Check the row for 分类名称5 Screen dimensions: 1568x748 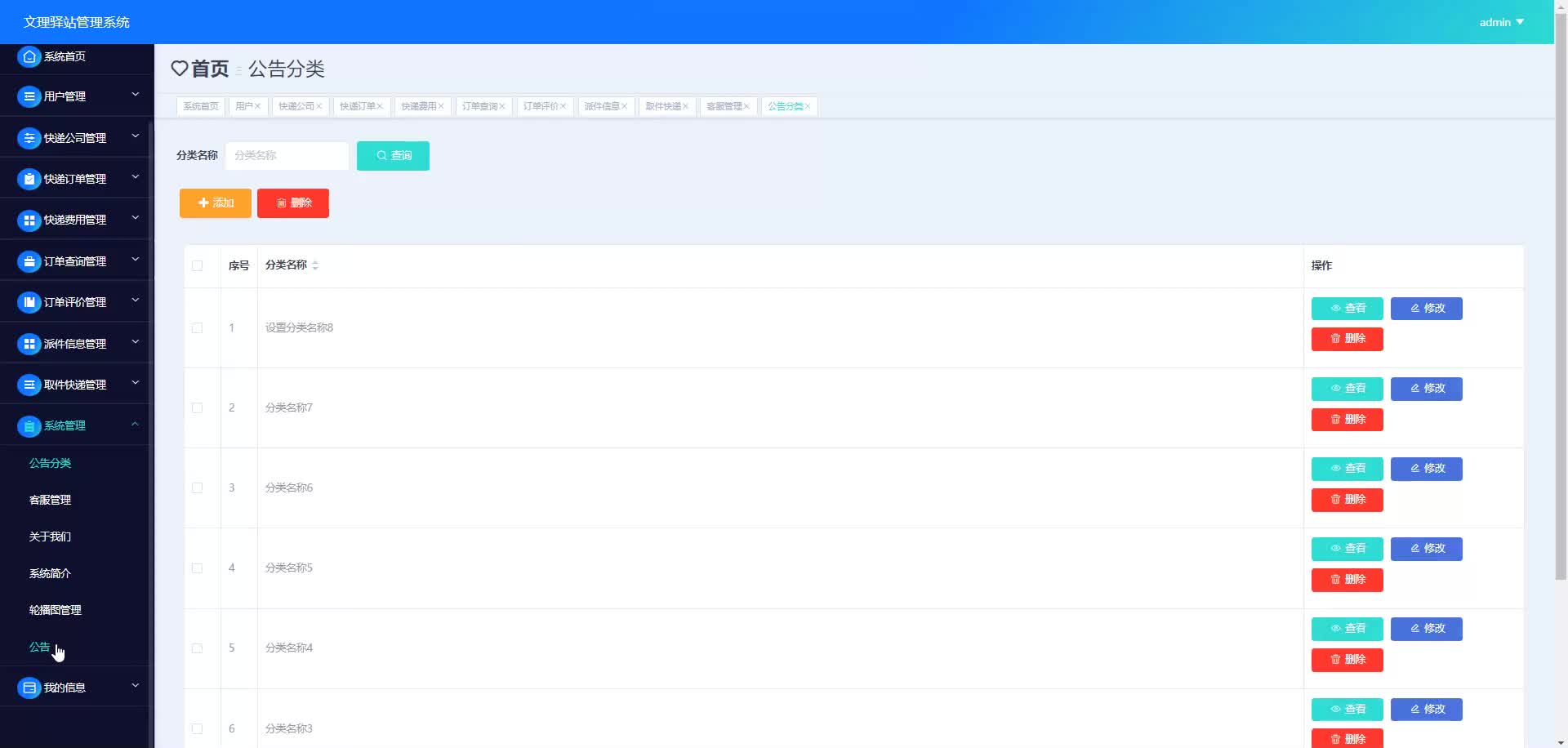[x=197, y=568]
